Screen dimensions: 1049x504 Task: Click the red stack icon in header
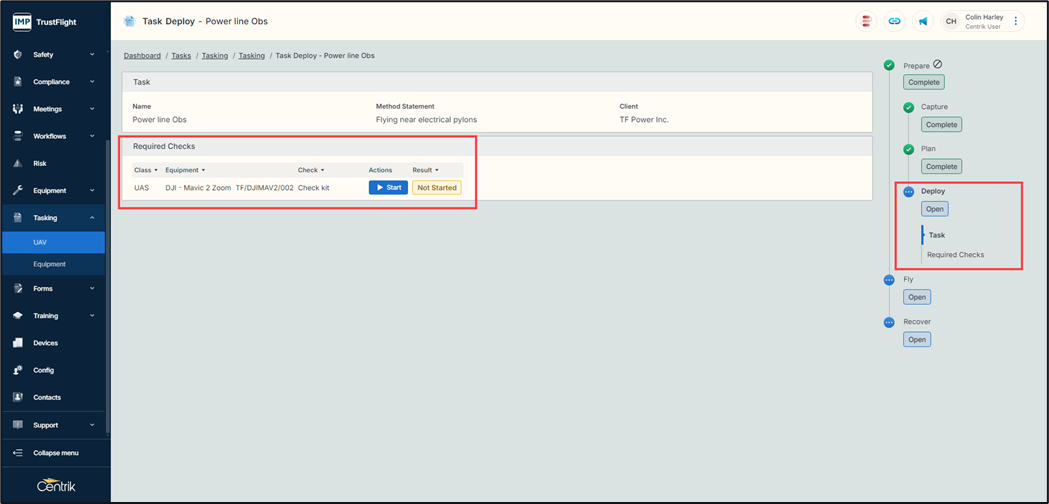866,21
